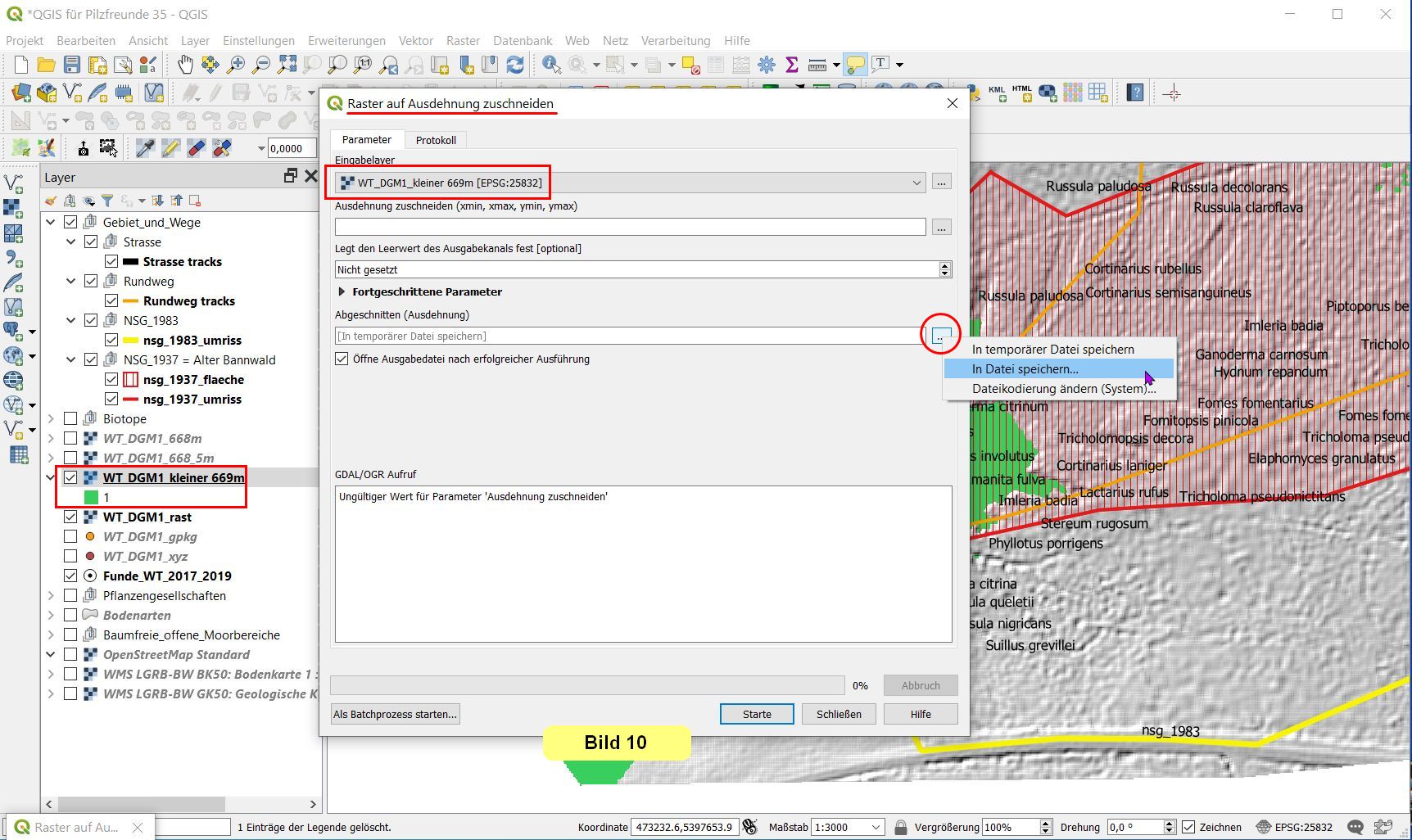Activate the Identify Features tool

click(x=551, y=65)
